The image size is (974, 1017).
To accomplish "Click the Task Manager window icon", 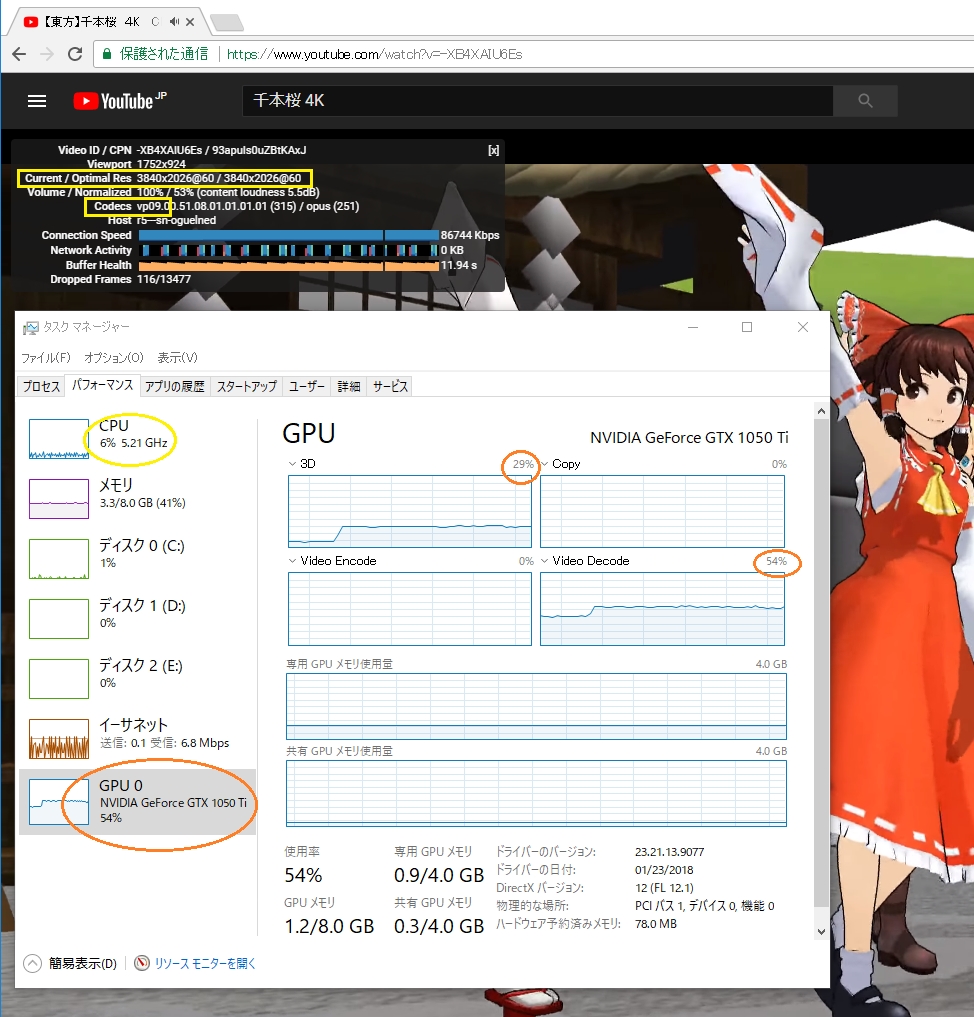I will point(30,328).
